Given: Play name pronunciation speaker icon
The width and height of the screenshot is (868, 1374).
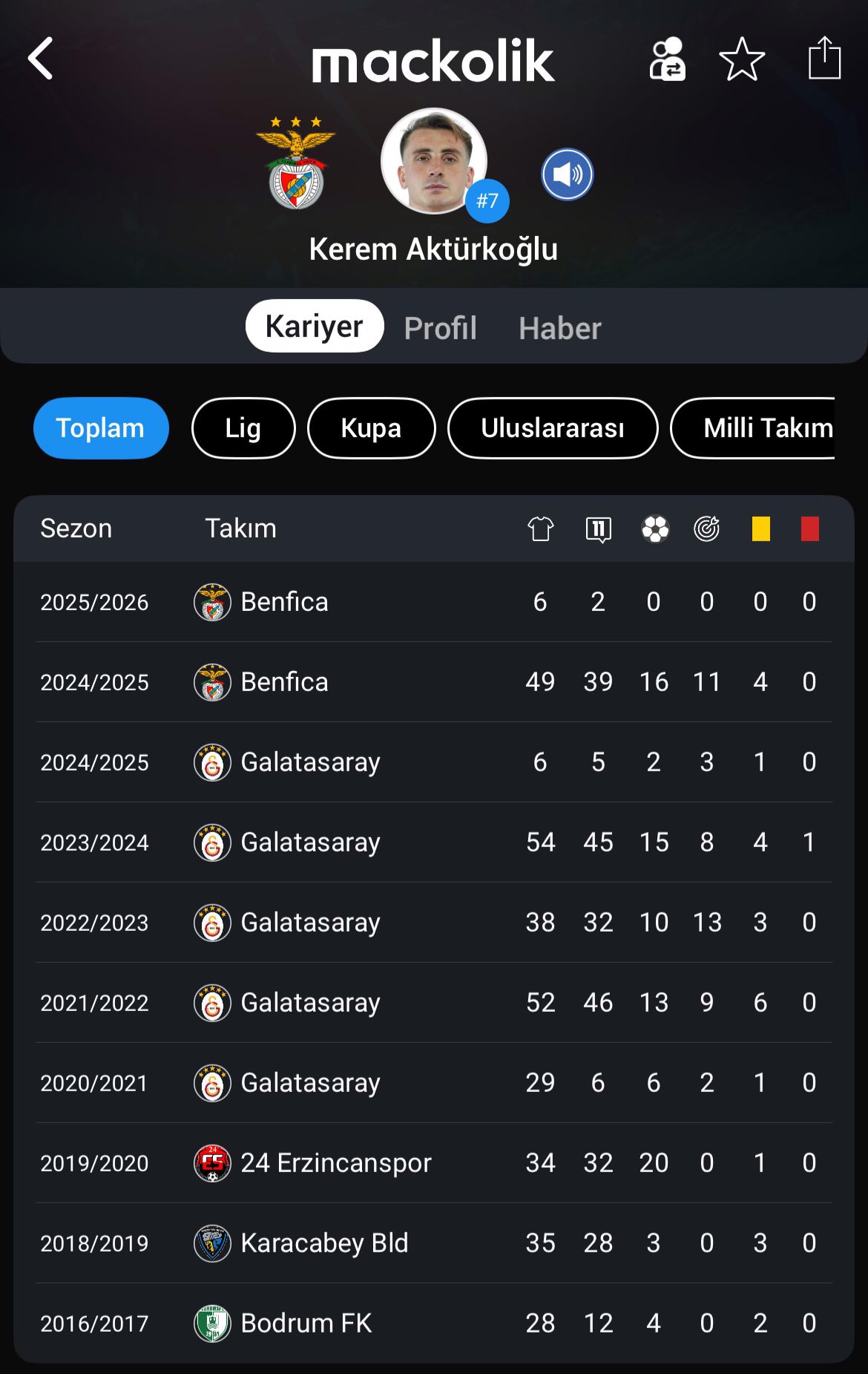Looking at the screenshot, I should (568, 174).
